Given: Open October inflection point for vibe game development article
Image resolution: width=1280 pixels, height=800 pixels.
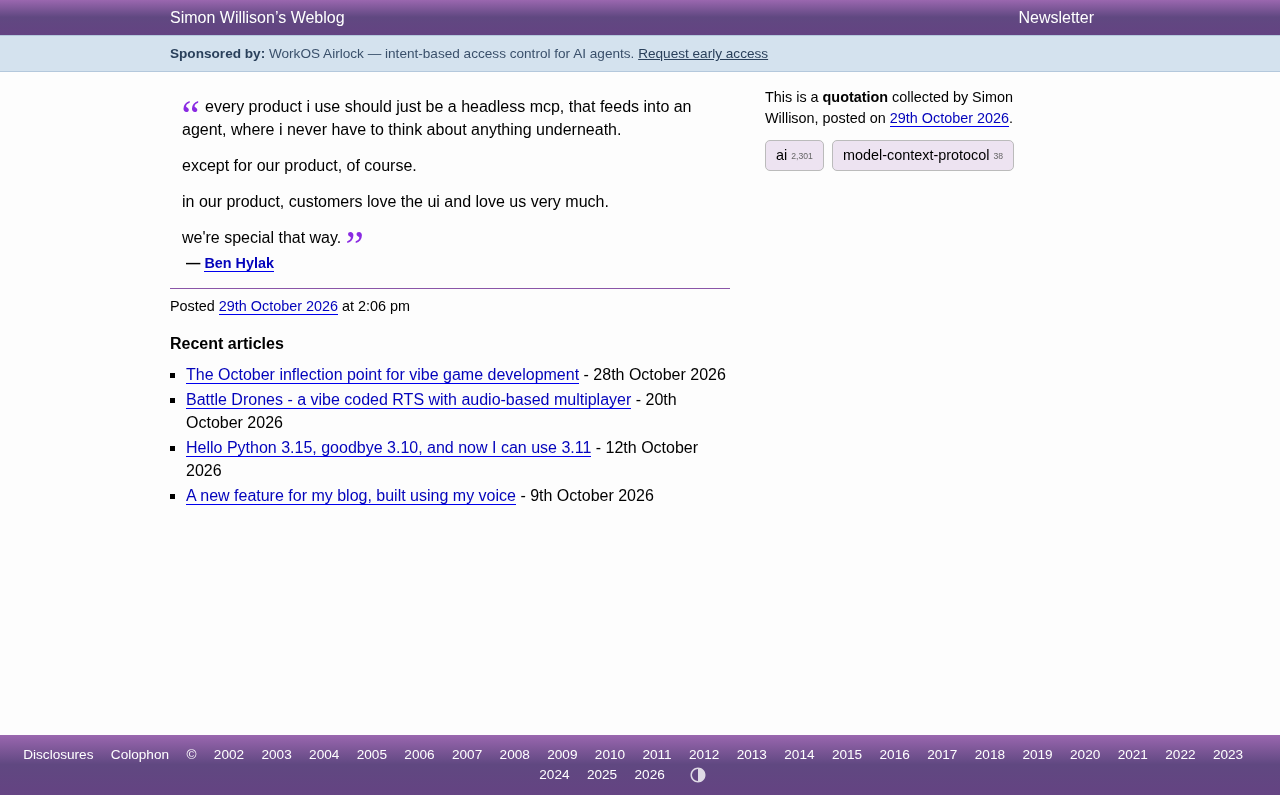Looking at the screenshot, I should point(382,375).
